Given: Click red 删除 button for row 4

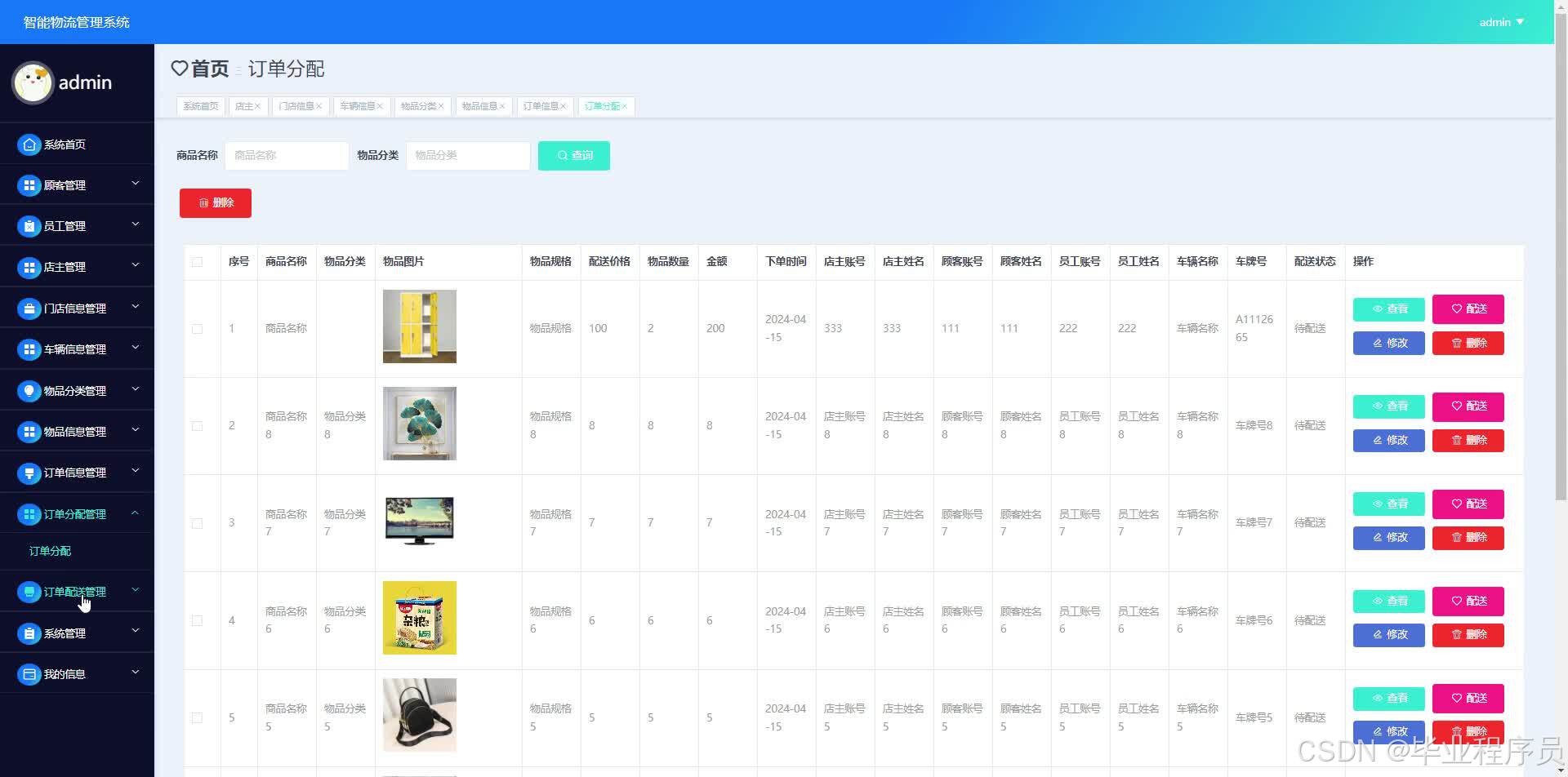Looking at the screenshot, I should [x=1468, y=635].
